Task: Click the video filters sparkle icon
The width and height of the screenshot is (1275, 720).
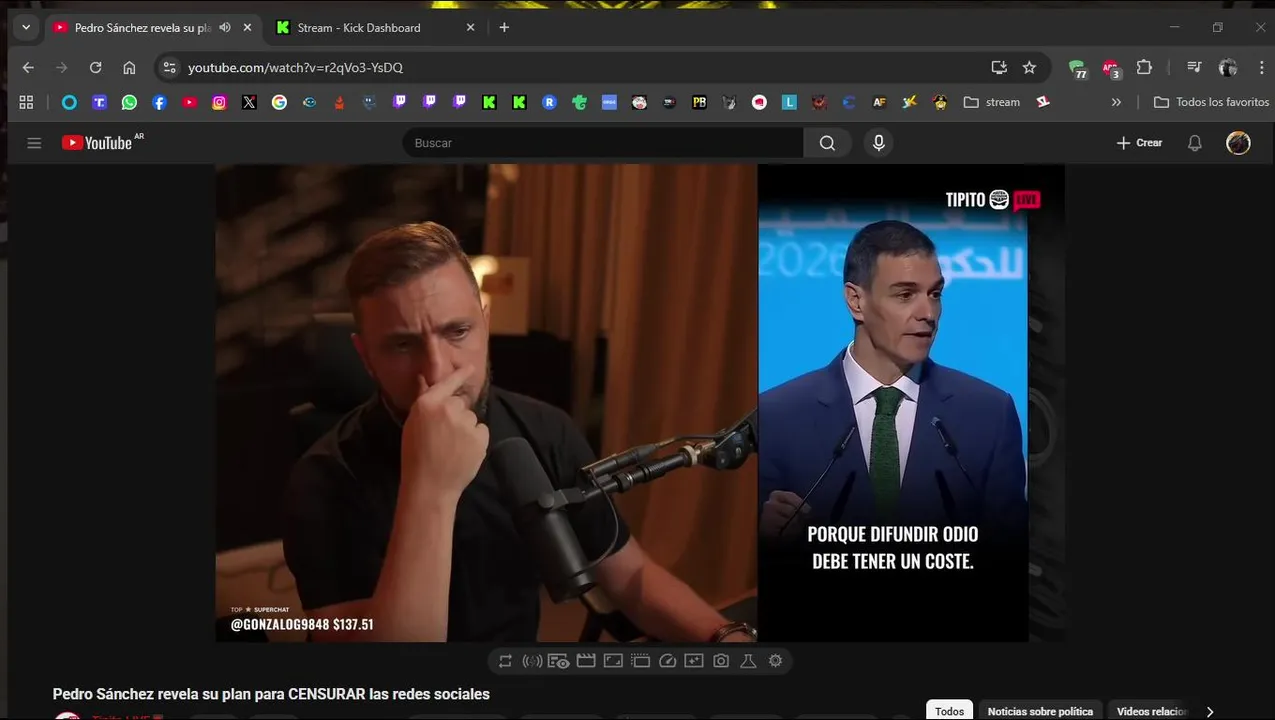Action: [694, 661]
